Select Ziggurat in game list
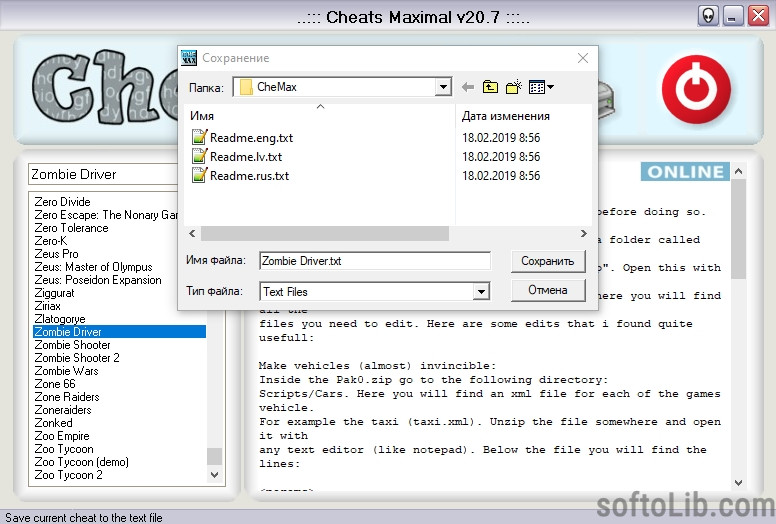 [54, 293]
